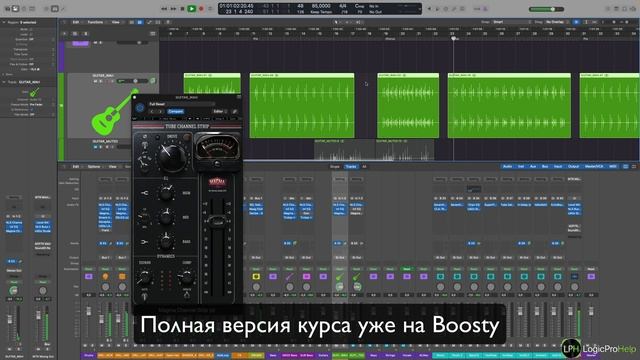
Task: Open mixer Edit menu
Action: point(76,167)
